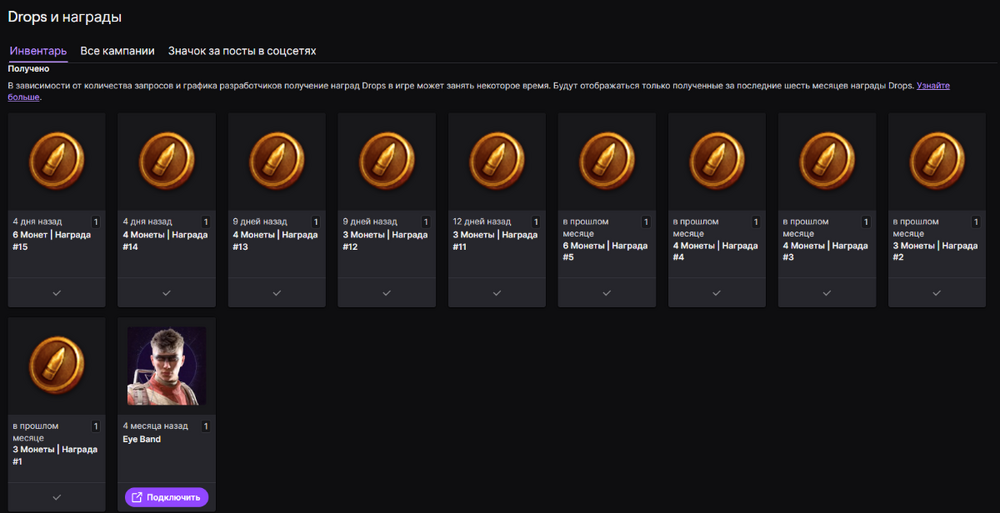Open Значок за посты в соцсетях tab
Image resolution: width=1000 pixels, height=513 pixels.
pyautogui.click(x=242, y=51)
